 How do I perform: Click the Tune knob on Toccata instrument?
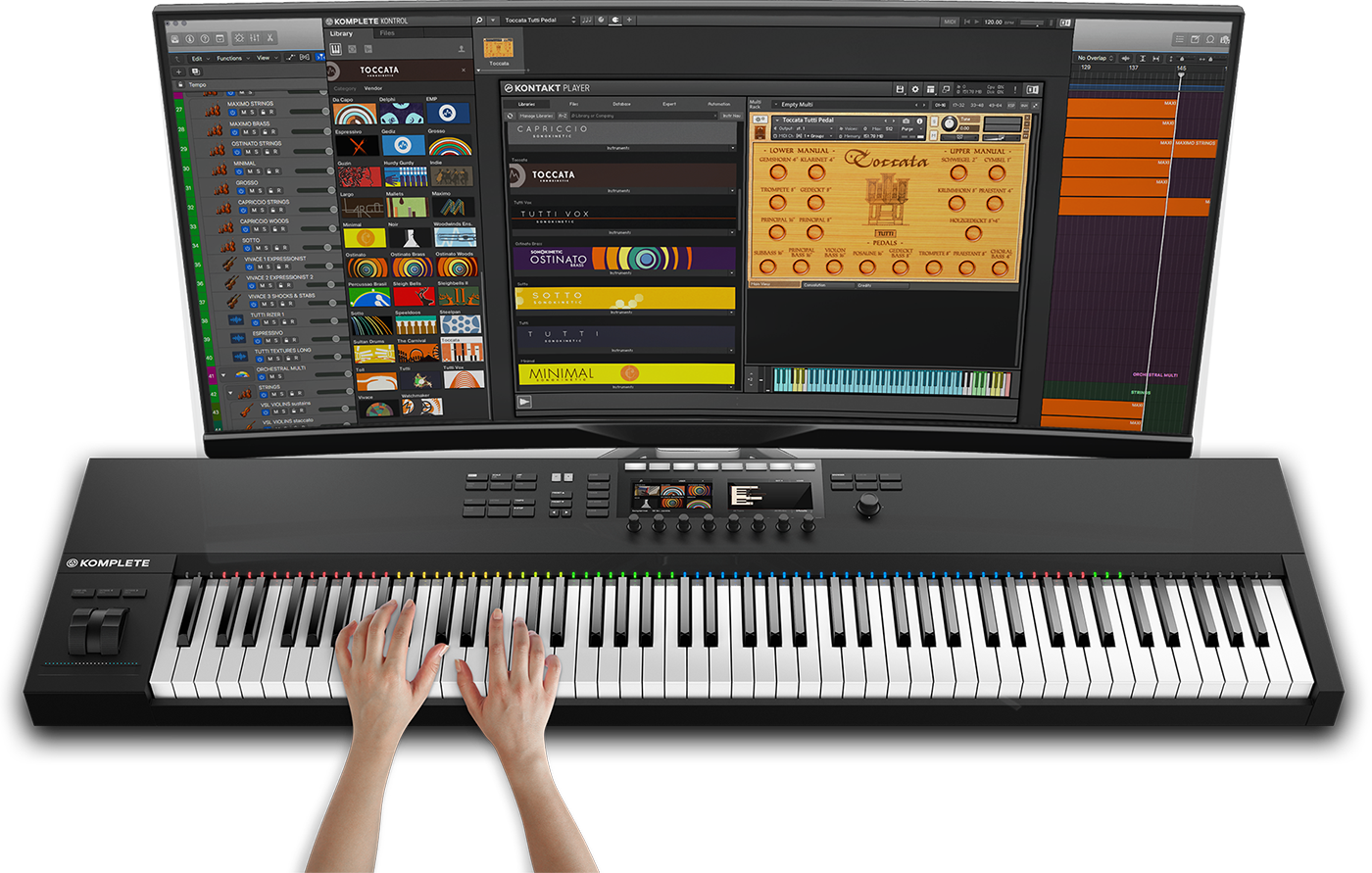pyautogui.click(x=948, y=124)
